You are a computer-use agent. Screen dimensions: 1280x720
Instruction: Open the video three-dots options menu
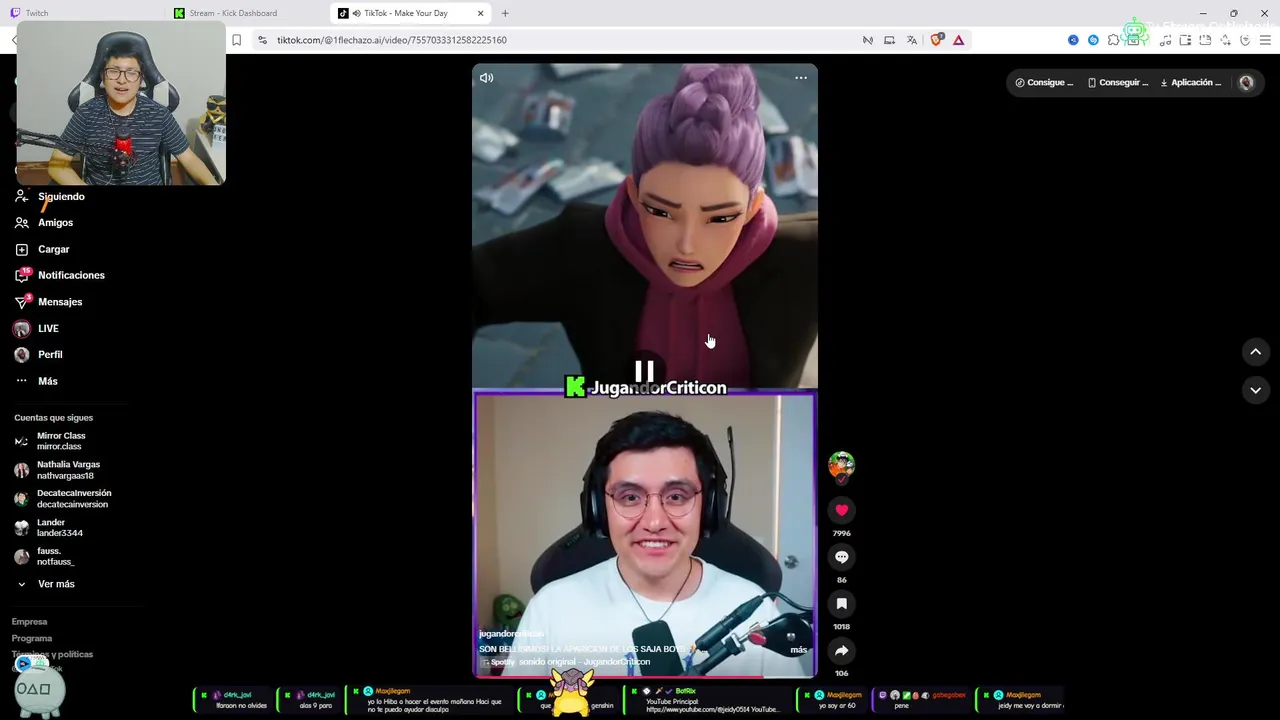coord(801,78)
